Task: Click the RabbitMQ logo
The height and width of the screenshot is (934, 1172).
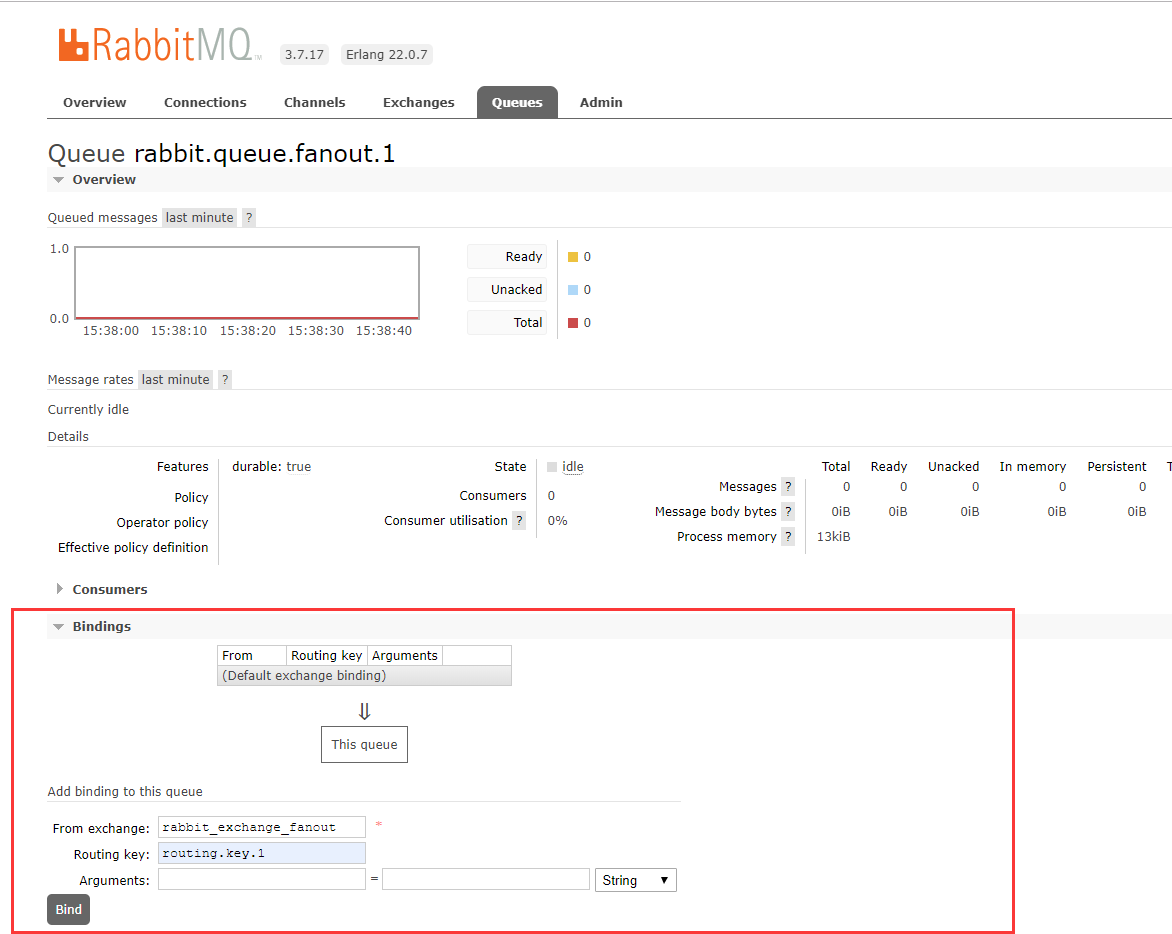Action: 160,45
